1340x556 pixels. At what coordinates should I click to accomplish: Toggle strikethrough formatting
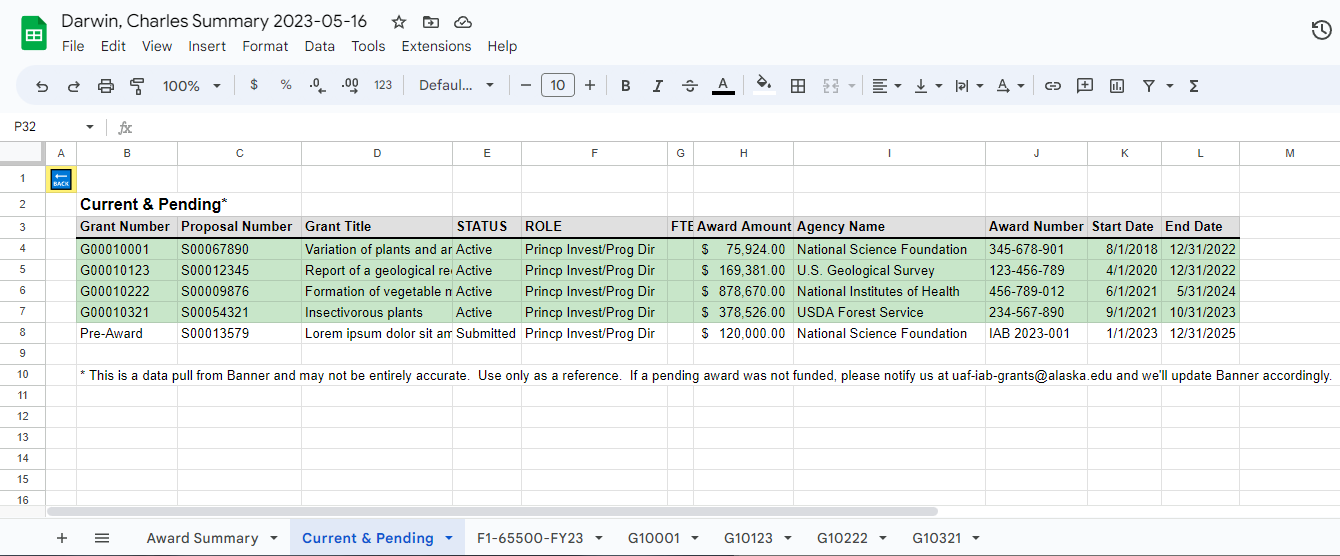pyautogui.click(x=689, y=86)
